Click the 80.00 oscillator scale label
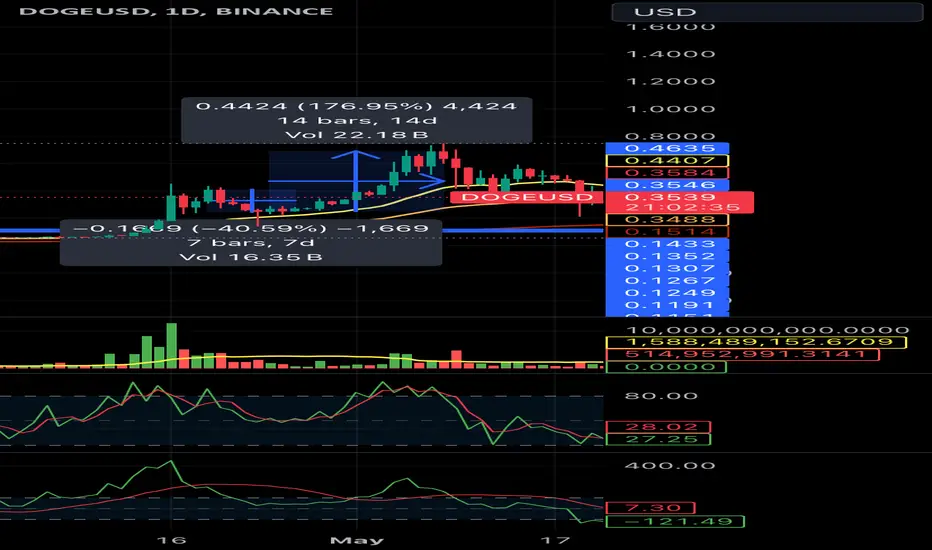 660,396
